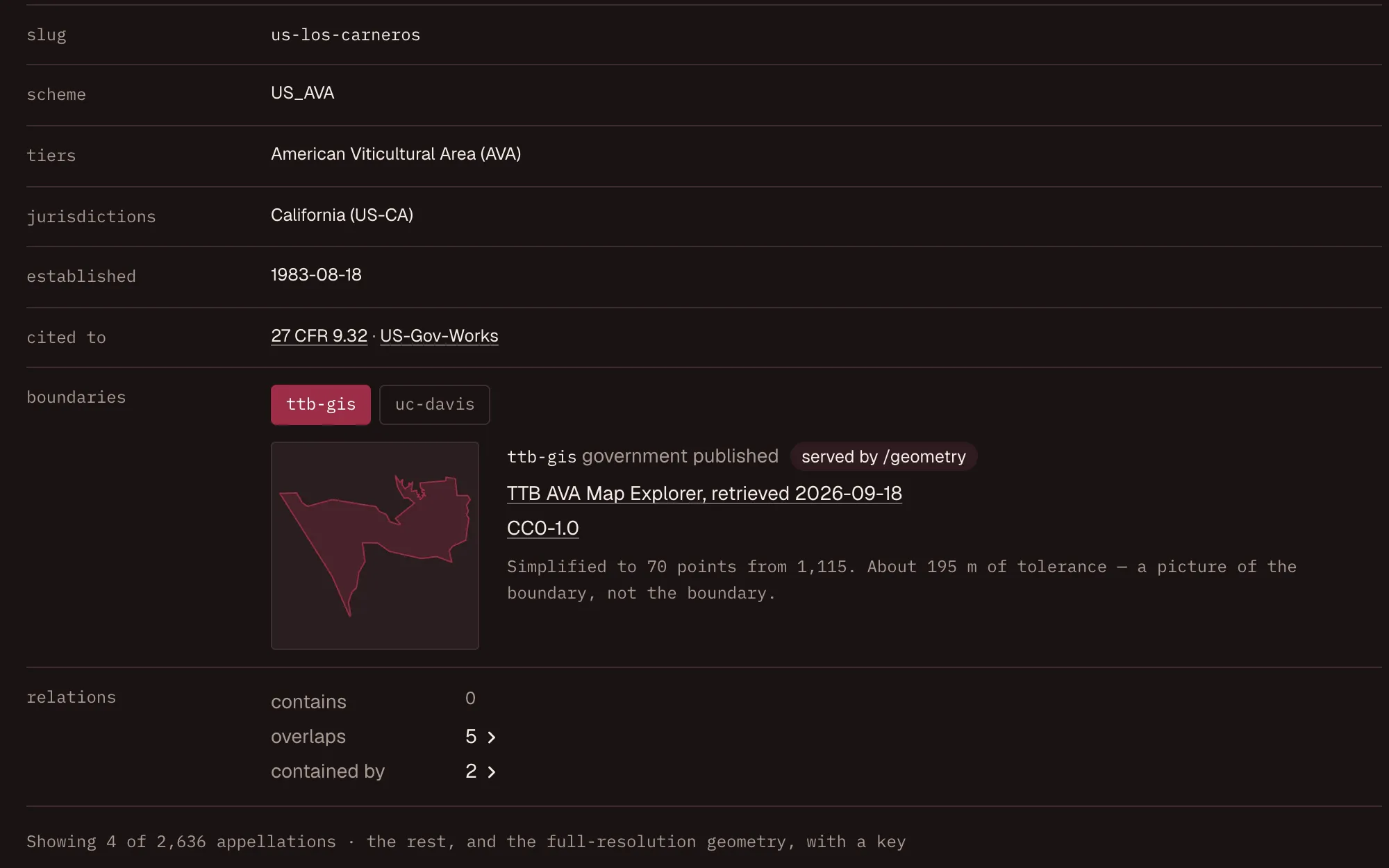Expand the contained by chevron arrow
1389x868 pixels.
(492, 772)
